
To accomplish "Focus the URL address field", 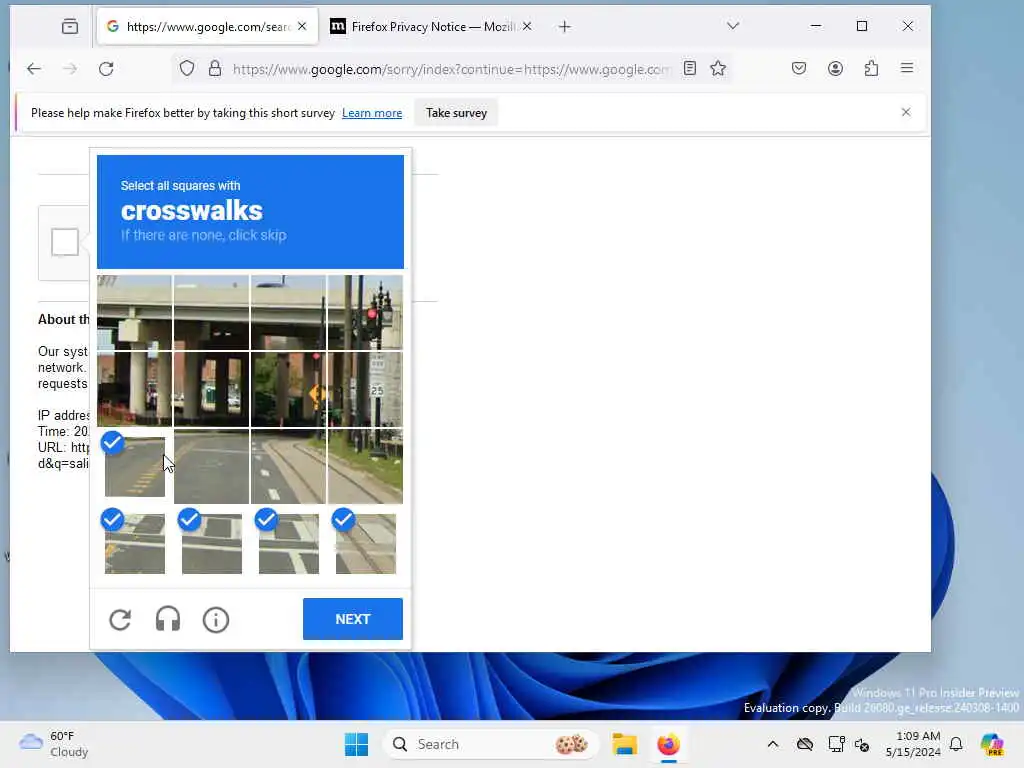I will pos(451,69).
